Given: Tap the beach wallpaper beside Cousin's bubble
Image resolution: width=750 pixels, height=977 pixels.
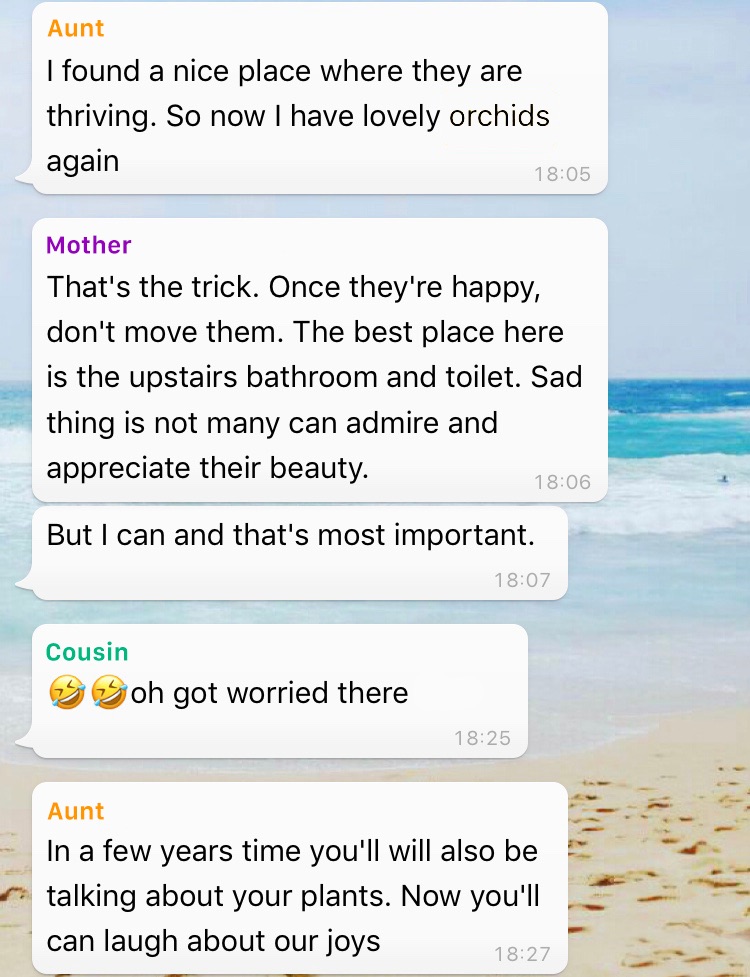Looking at the screenshot, I should click(x=635, y=692).
